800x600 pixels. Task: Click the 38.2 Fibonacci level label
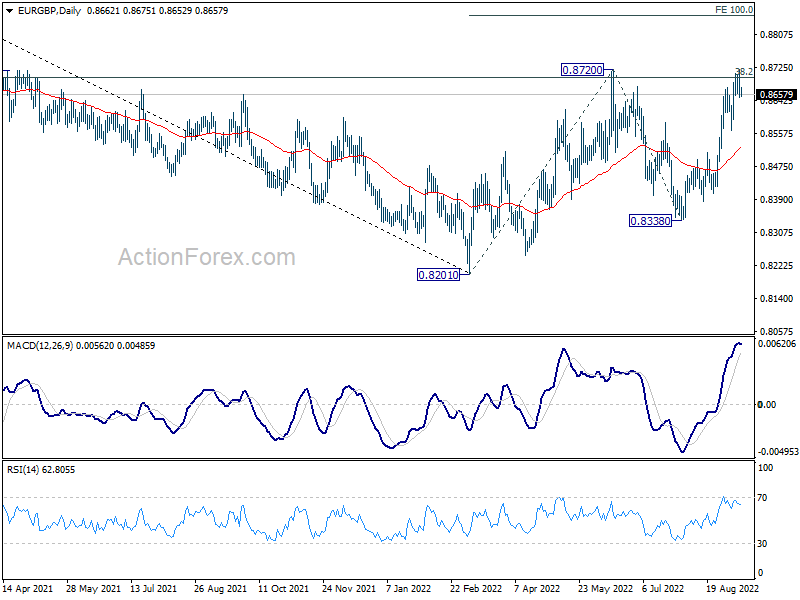pyautogui.click(x=744, y=72)
